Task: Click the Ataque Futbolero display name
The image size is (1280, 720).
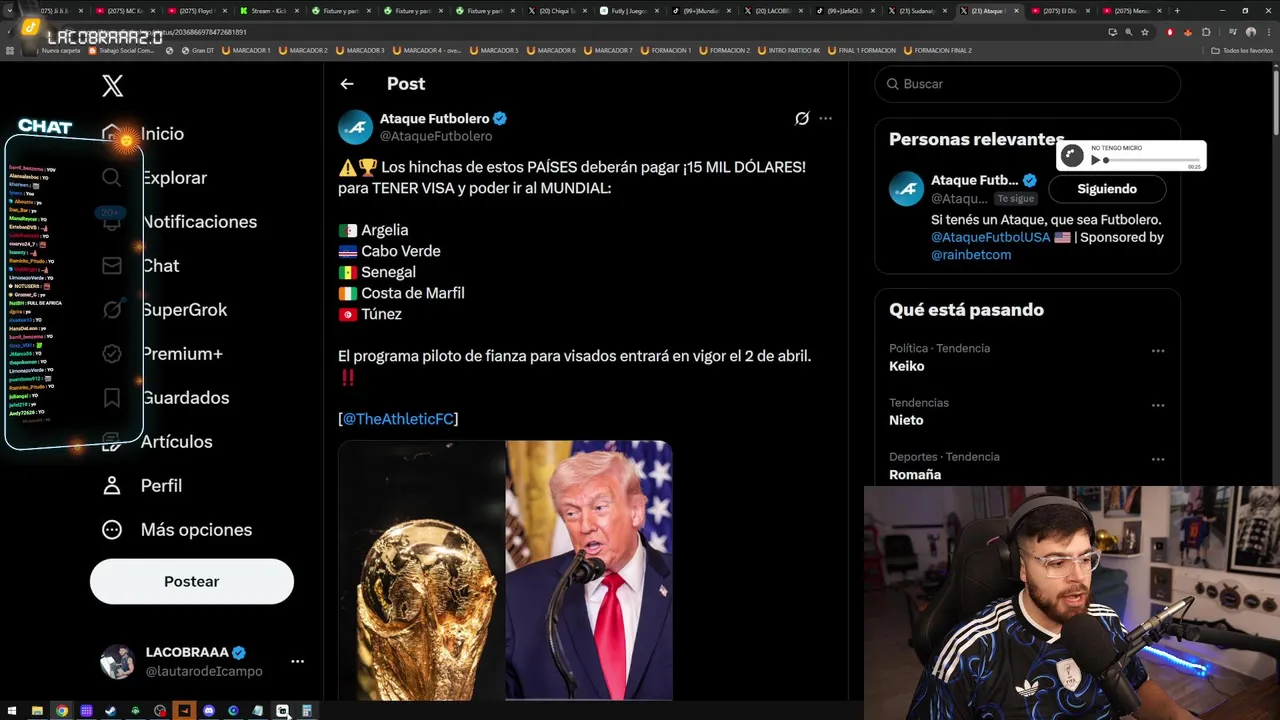Action: click(x=434, y=118)
